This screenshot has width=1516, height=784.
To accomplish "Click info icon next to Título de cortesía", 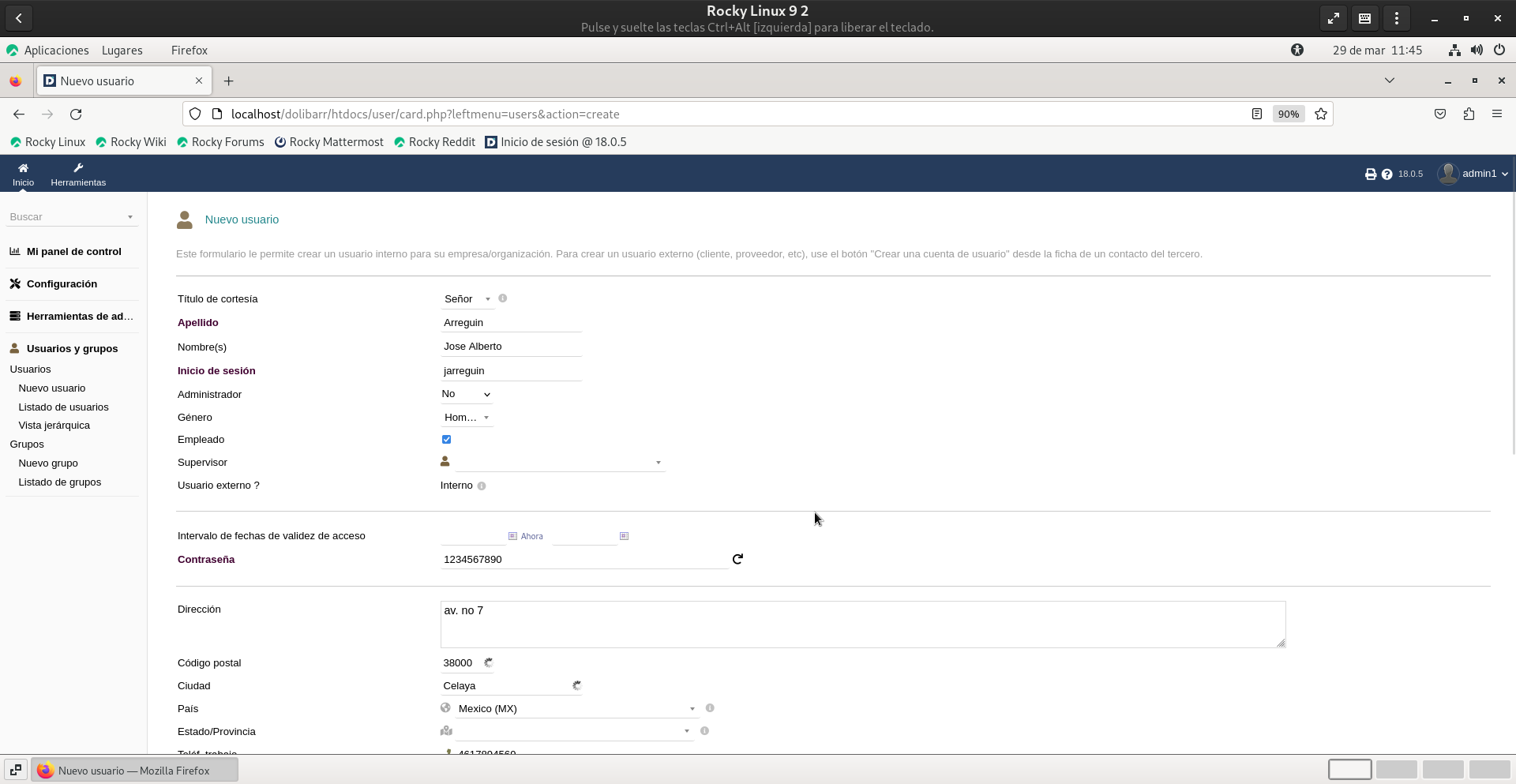I will (x=502, y=298).
